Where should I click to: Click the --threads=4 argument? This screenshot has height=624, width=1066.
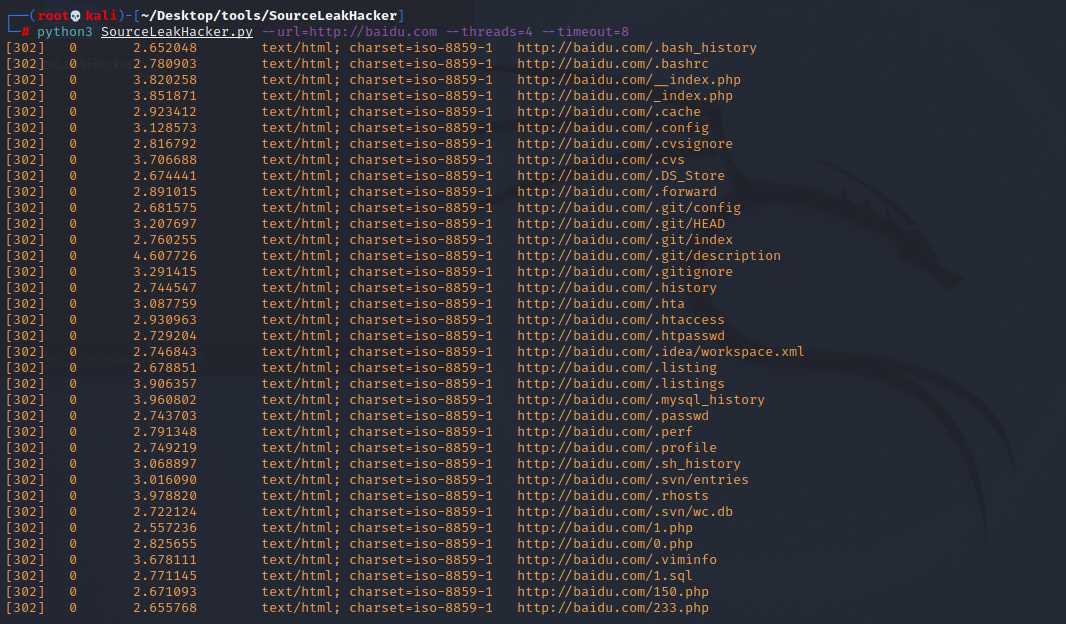[489, 32]
